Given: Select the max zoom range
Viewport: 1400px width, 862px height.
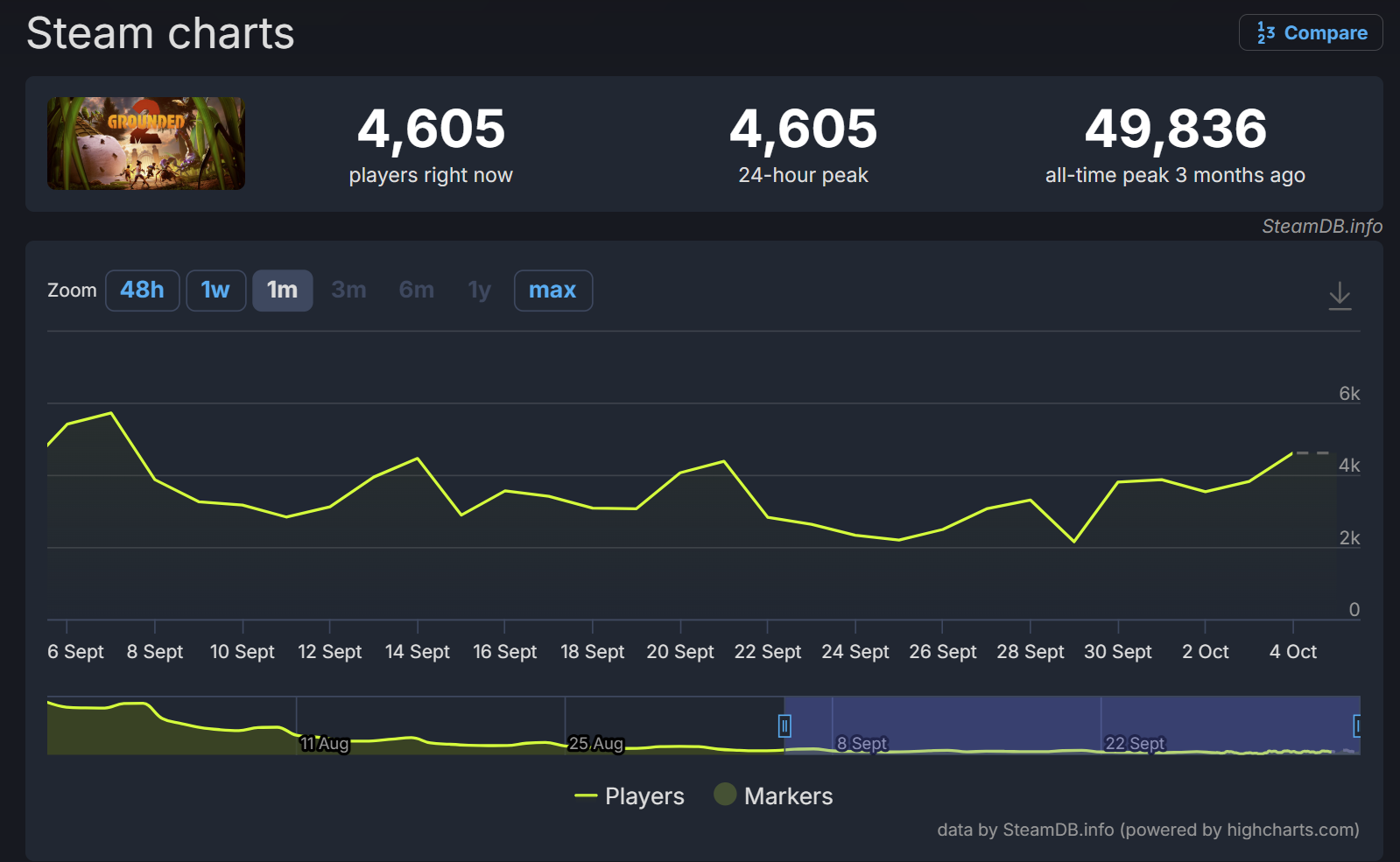Looking at the screenshot, I should pos(552,291).
